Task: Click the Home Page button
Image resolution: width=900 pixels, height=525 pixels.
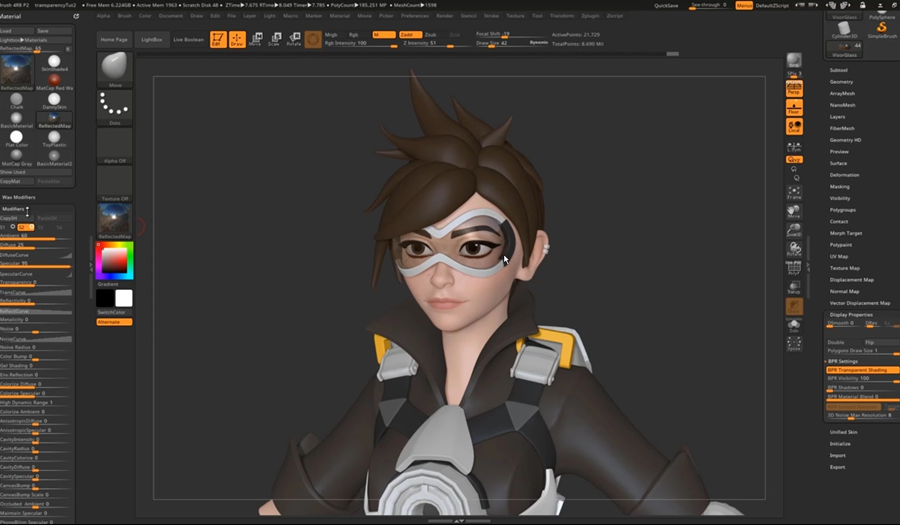Action: 114,40
